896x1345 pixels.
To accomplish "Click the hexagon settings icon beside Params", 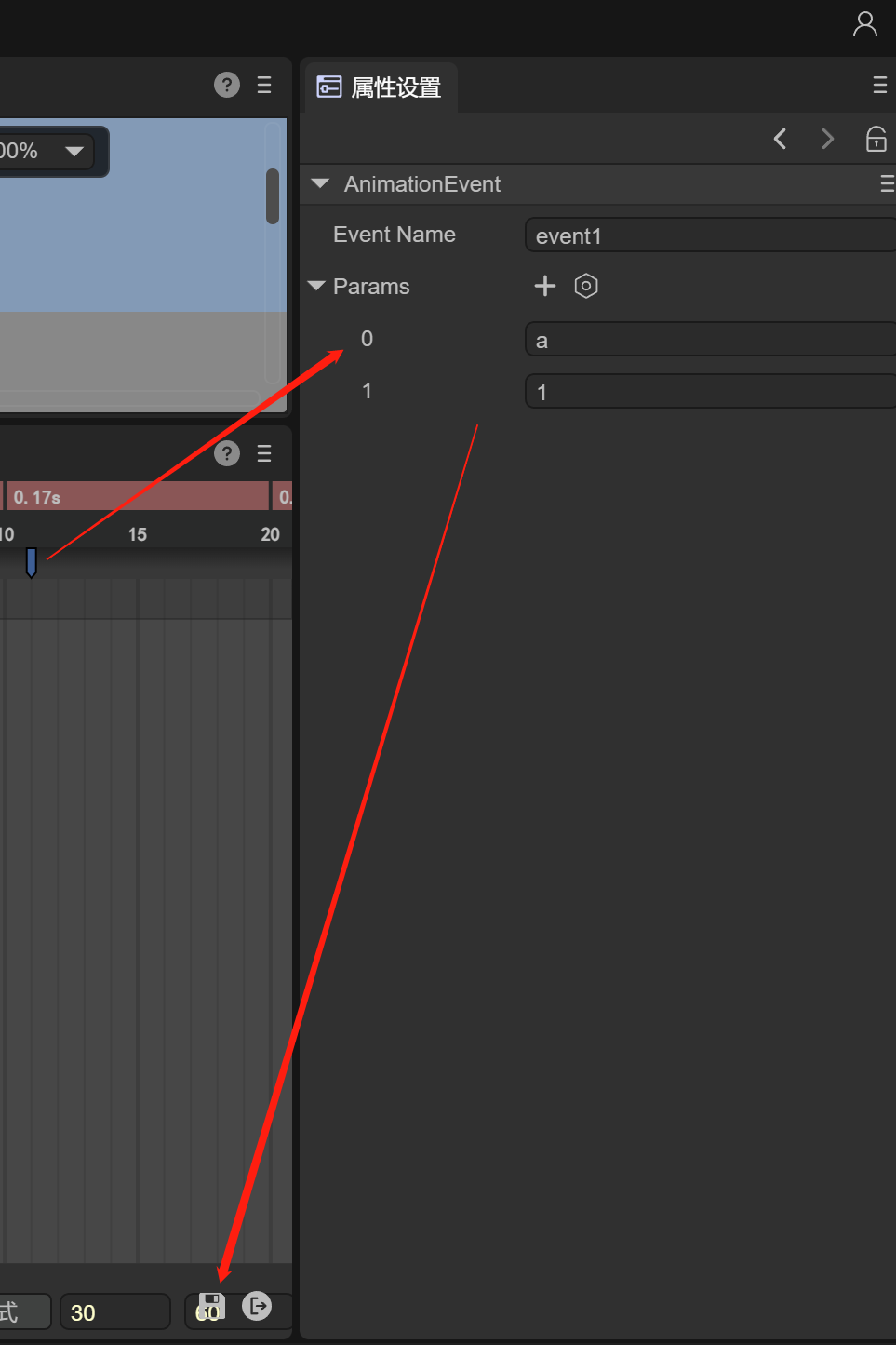I will (586, 286).
